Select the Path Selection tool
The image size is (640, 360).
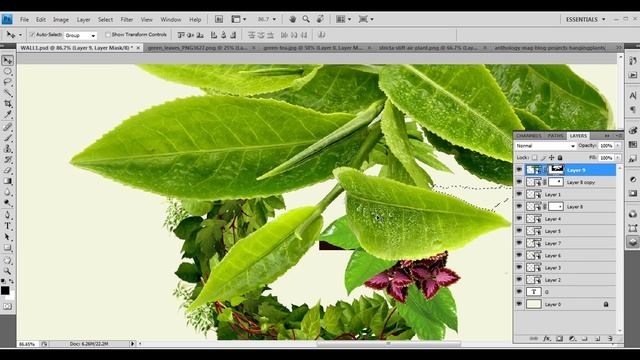[8, 237]
